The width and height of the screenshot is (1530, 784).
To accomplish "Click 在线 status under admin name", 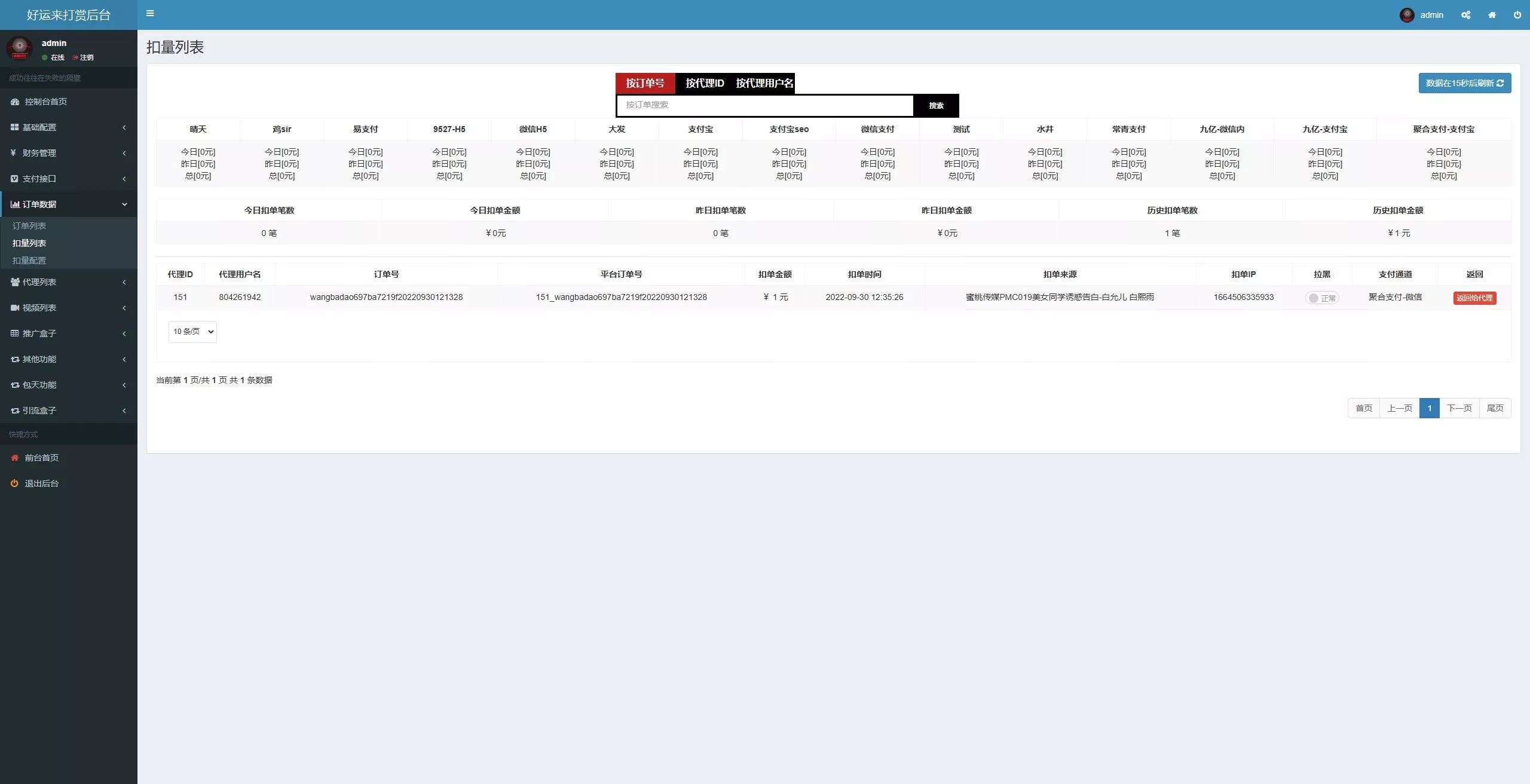I will click(53, 57).
